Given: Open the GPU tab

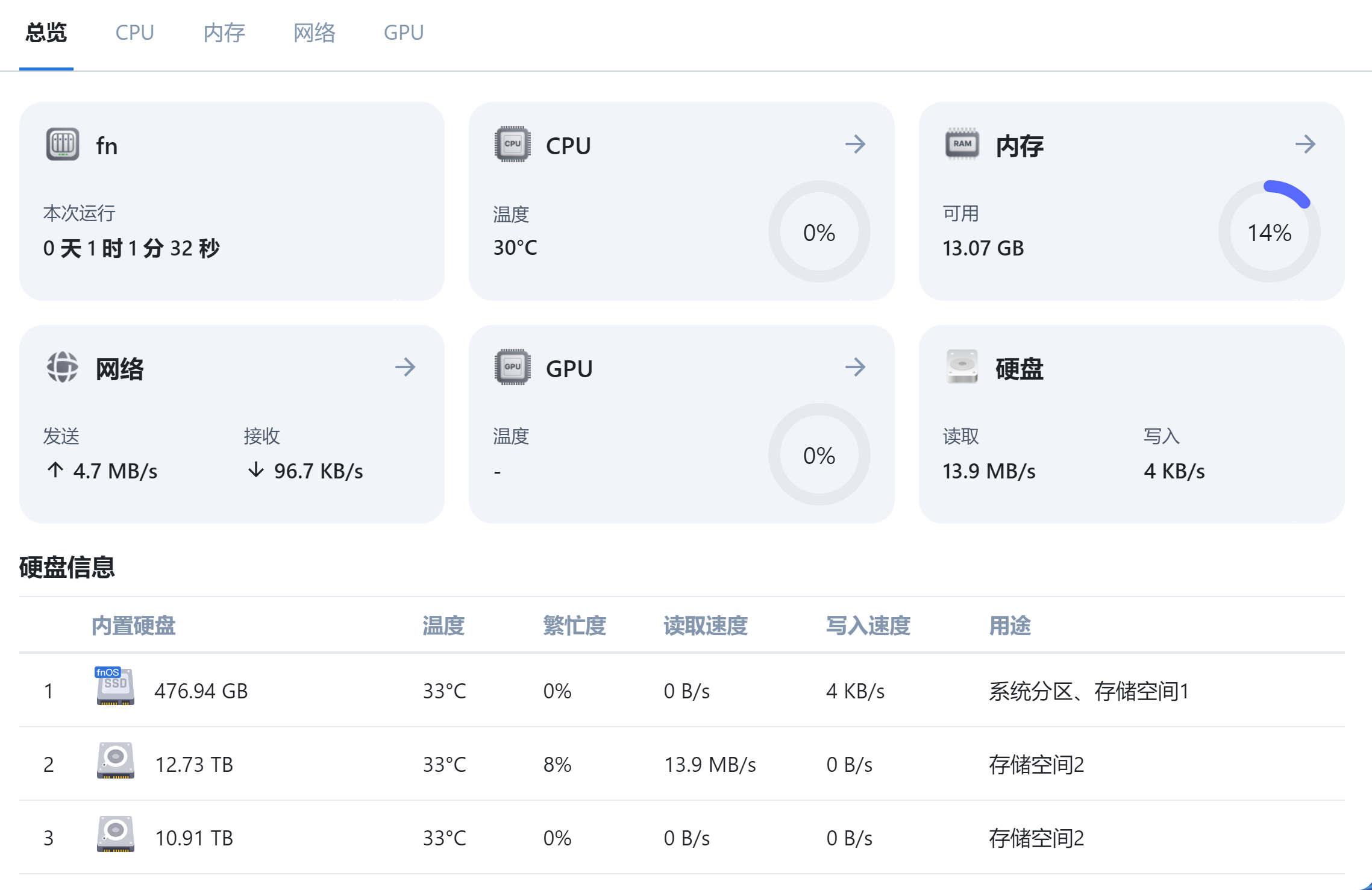Looking at the screenshot, I should coord(404,33).
